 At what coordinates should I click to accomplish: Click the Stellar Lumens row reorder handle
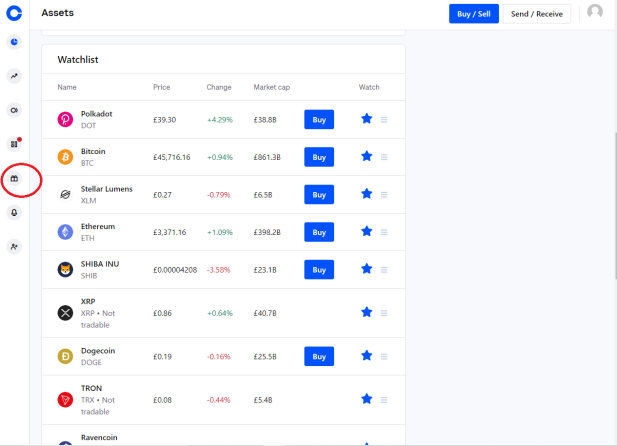click(384, 194)
